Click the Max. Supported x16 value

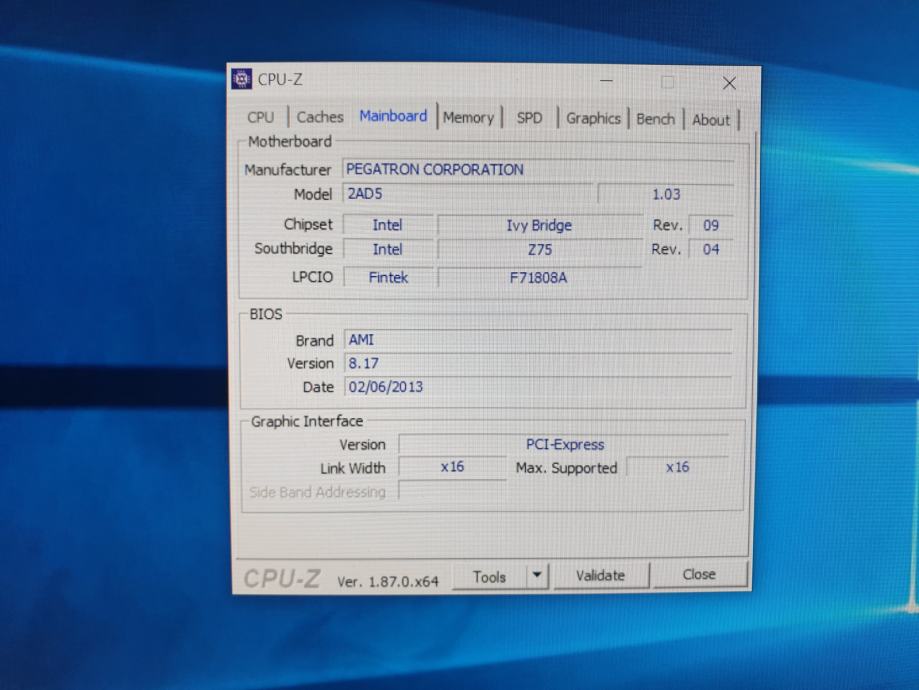(678, 467)
